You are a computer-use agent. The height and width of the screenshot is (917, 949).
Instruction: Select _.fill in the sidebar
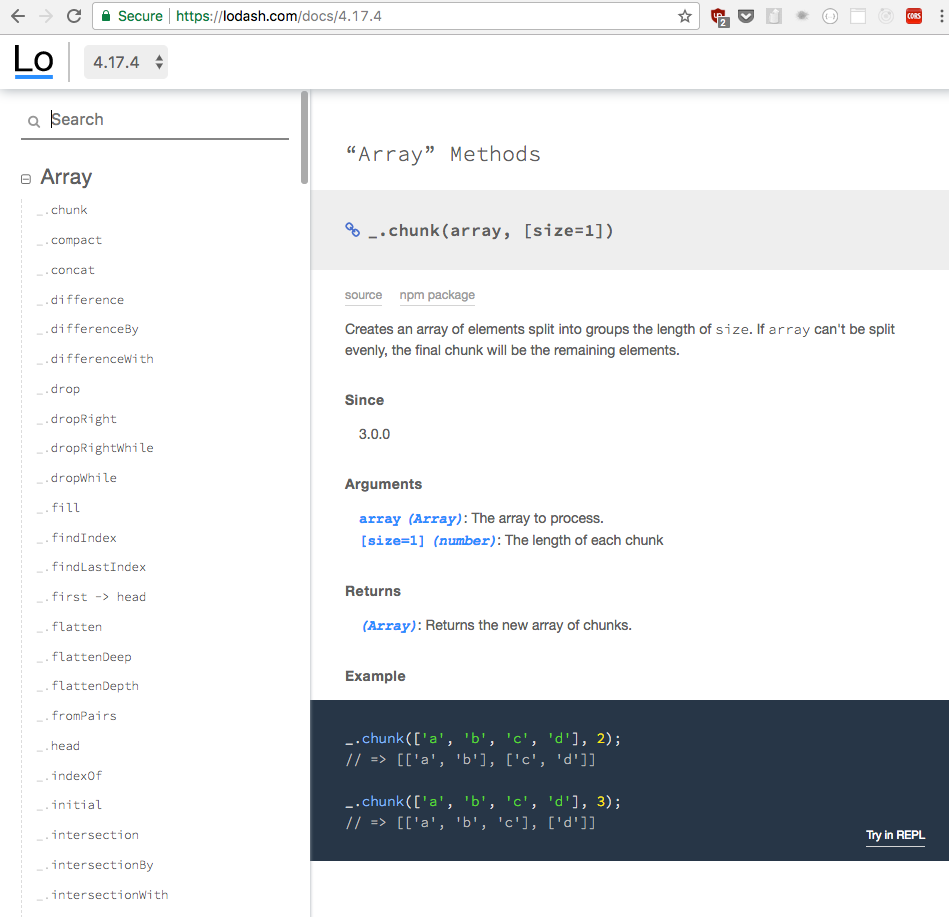point(58,508)
